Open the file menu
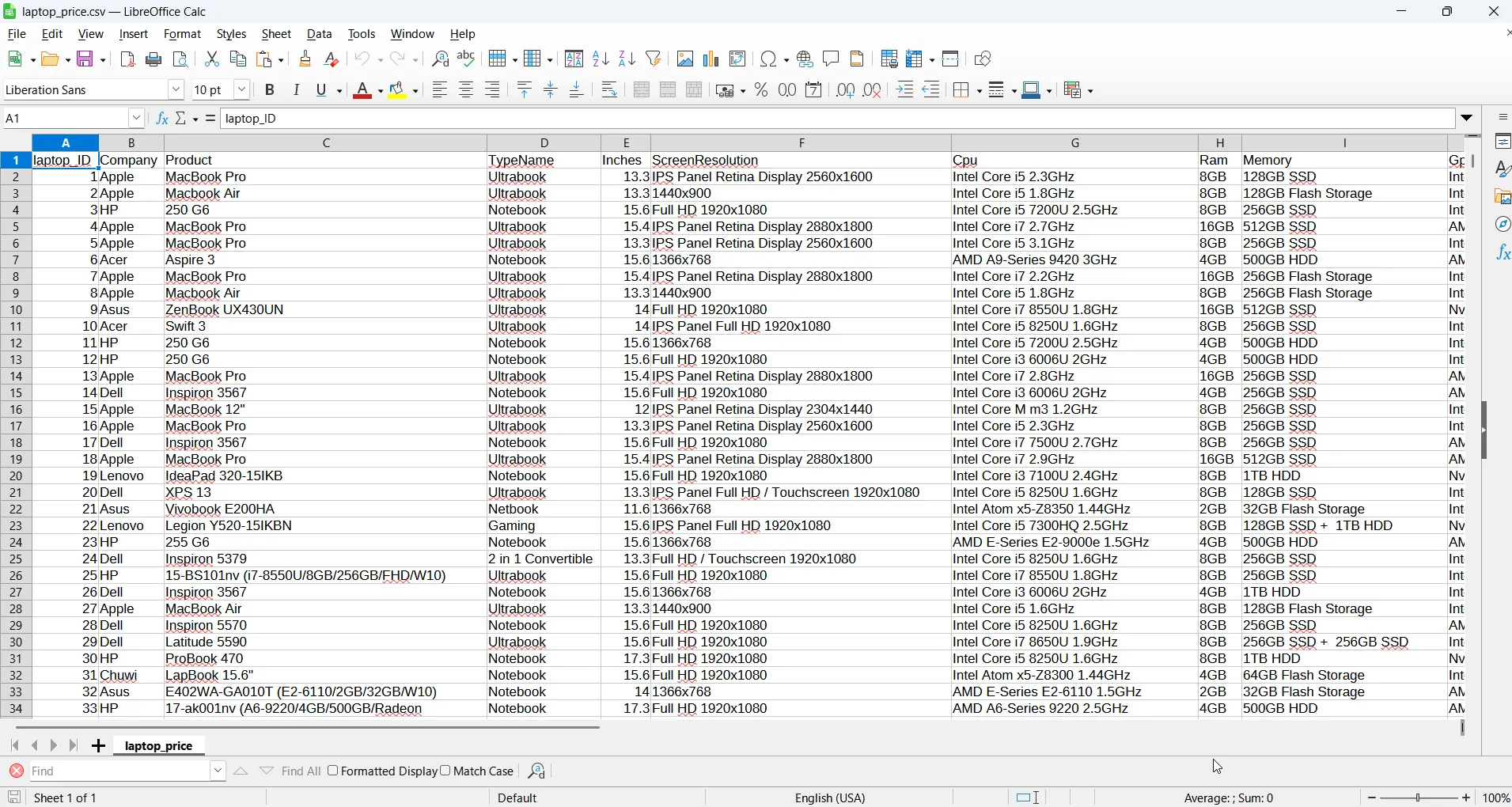The width and height of the screenshot is (1512, 807). point(17,35)
